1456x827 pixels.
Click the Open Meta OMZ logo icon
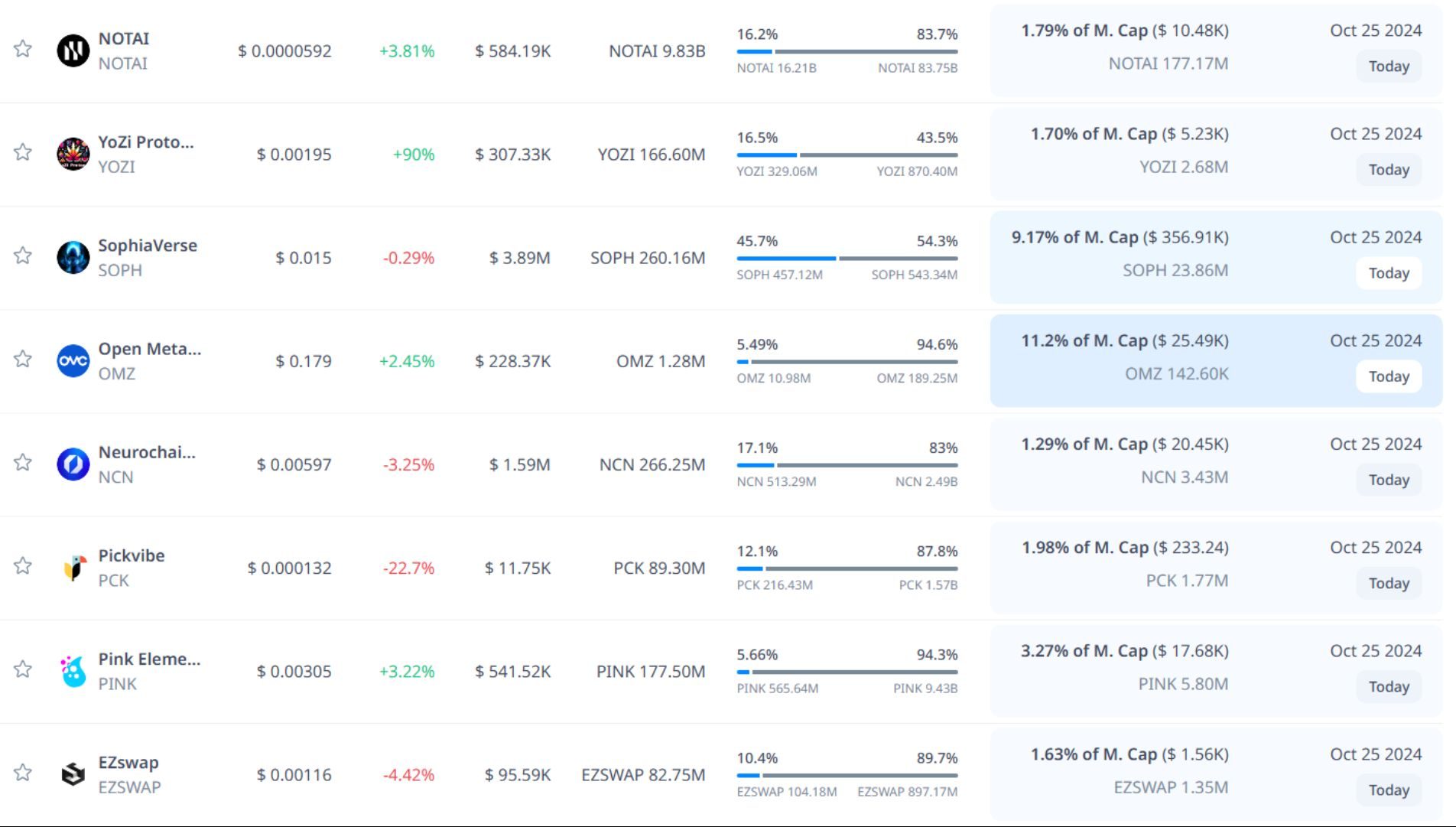click(73, 361)
